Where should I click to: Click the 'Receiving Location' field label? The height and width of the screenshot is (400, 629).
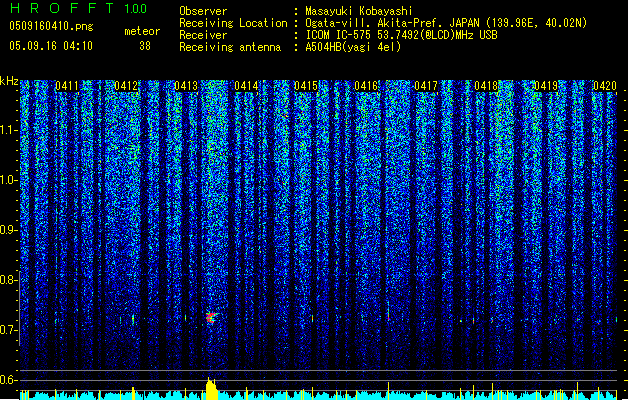point(233,23)
